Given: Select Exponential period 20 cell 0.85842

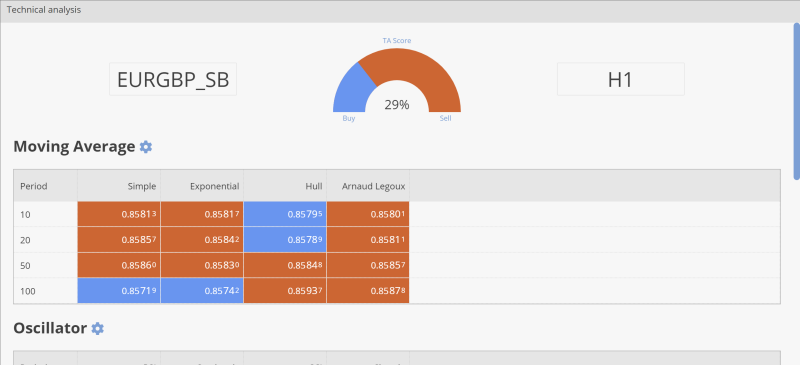Looking at the screenshot, I should [202, 240].
